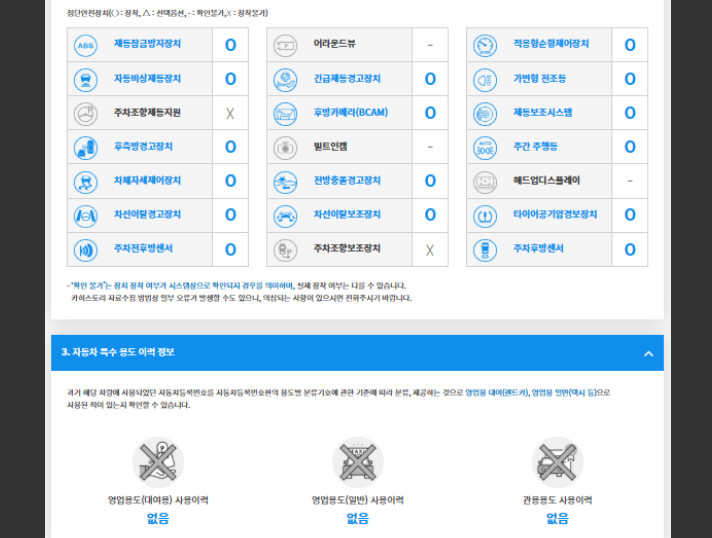712x538 pixels.
Task: Collapse section 3 using the chevron arrow
Action: click(648, 353)
